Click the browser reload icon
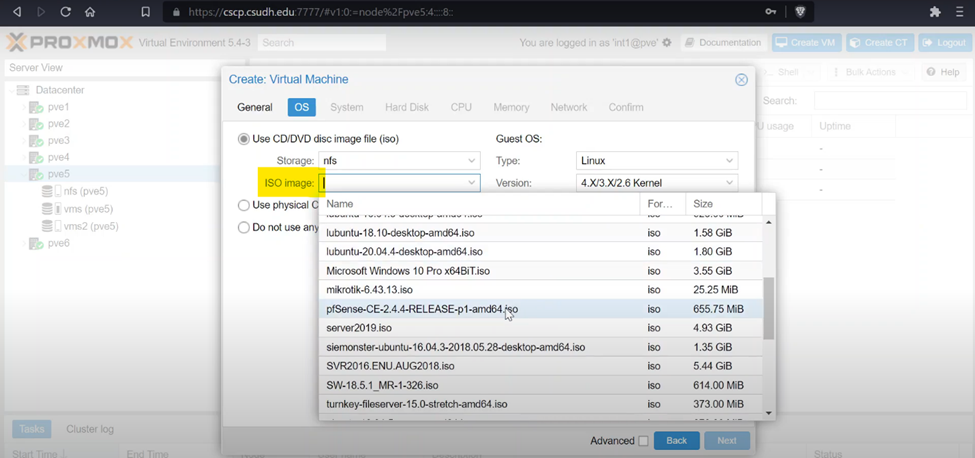 [x=65, y=12]
